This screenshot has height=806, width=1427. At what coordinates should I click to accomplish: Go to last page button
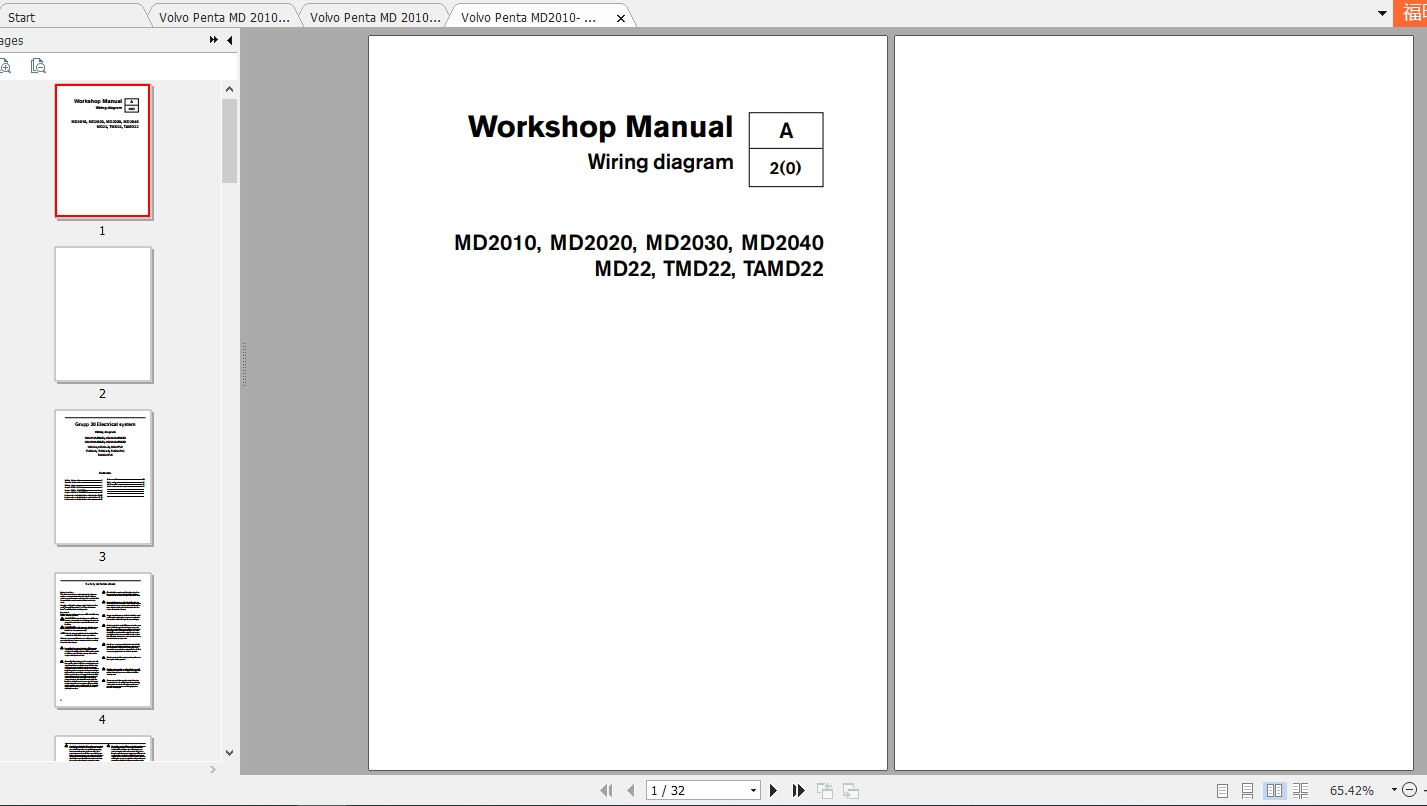pos(798,790)
